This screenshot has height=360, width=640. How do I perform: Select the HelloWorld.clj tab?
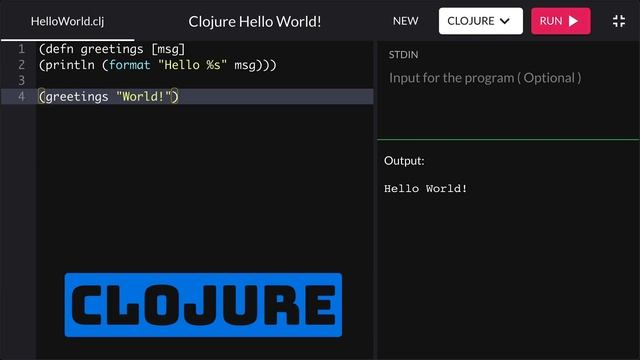(67, 21)
